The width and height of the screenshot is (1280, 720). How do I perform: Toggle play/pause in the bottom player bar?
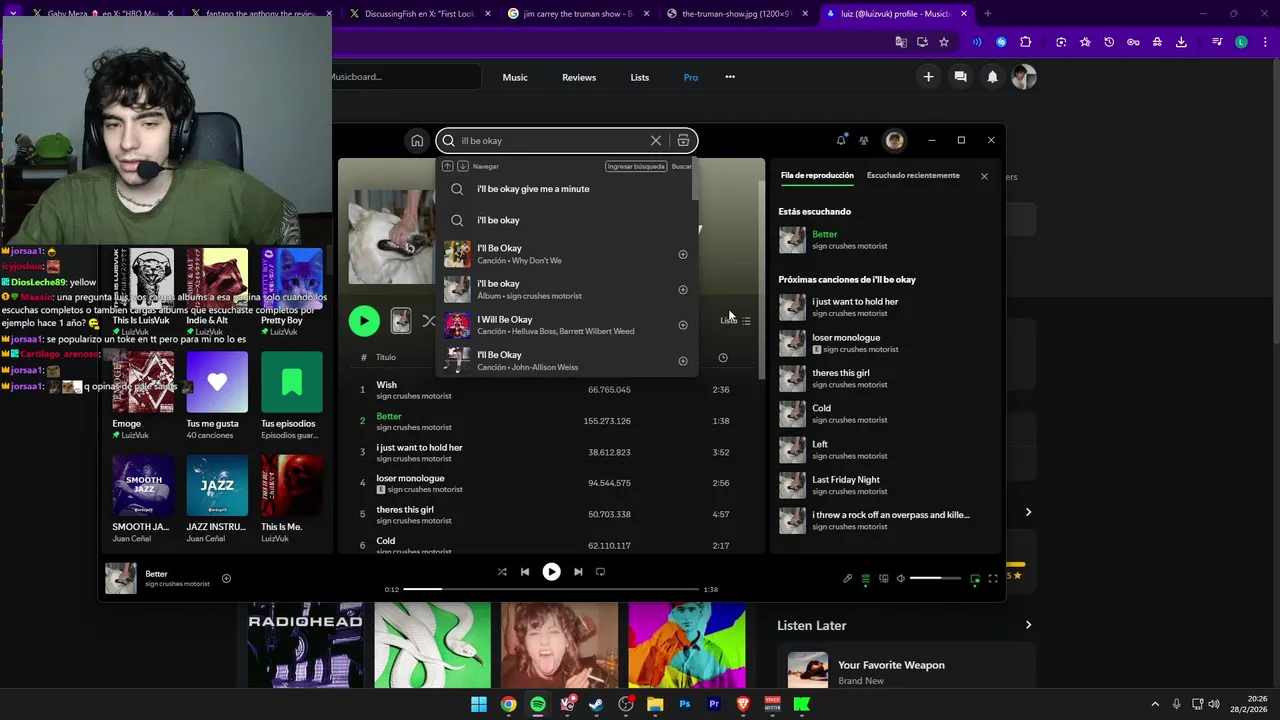click(x=551, y=572)
